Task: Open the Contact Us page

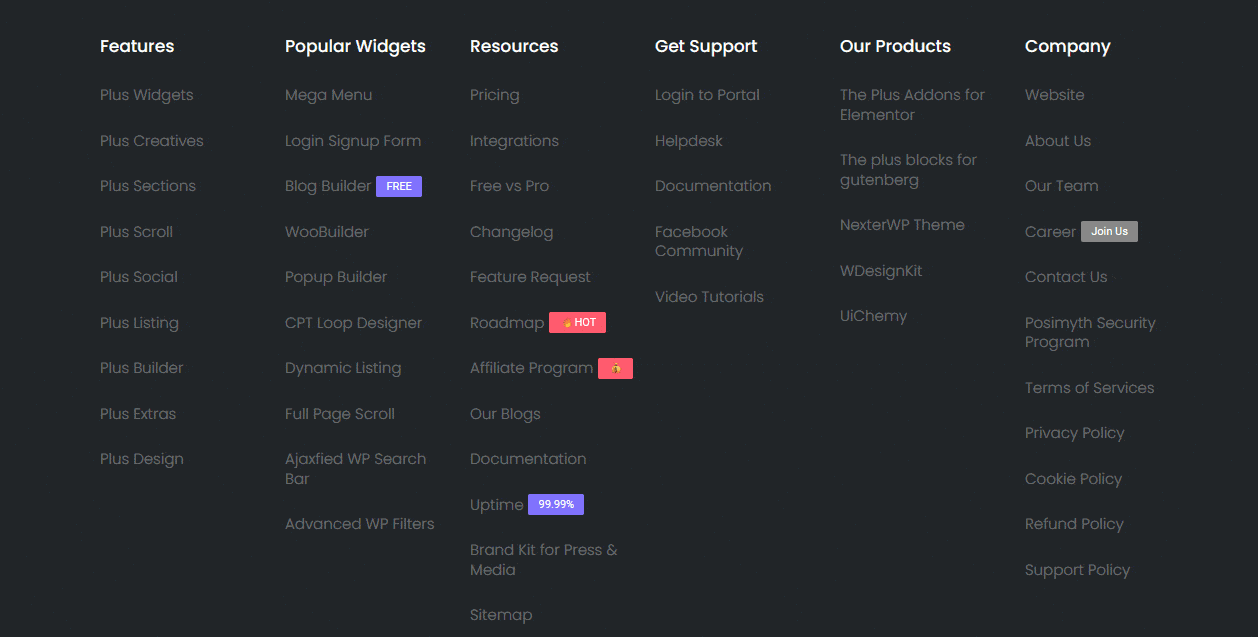Action: coord(1065,276)
